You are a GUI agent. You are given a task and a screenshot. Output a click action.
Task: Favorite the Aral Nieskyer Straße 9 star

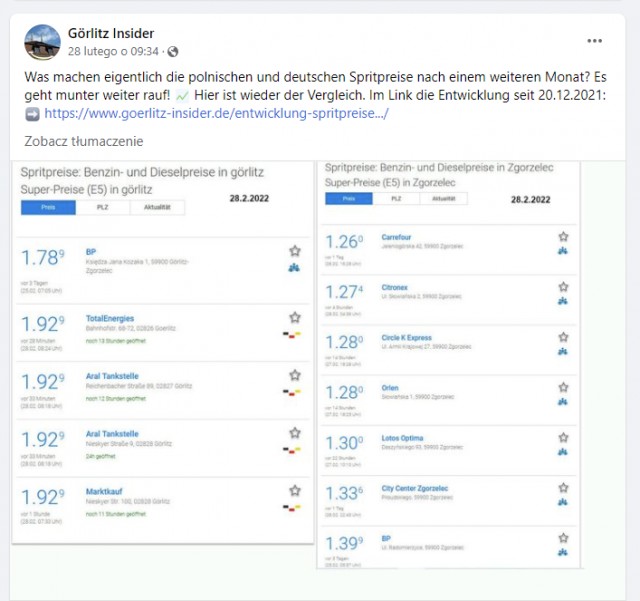295,432
